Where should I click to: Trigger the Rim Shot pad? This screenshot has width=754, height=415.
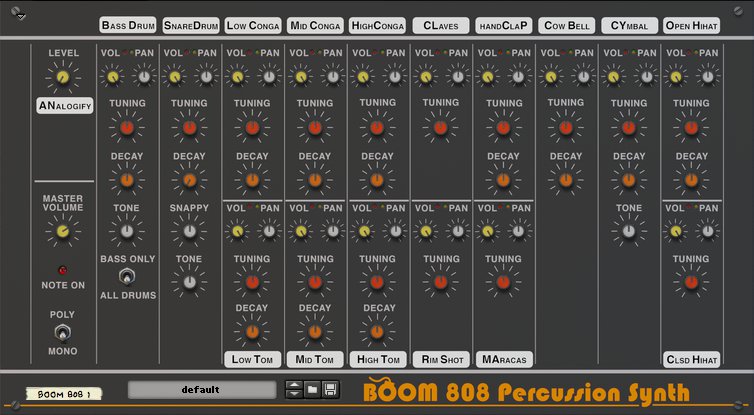(x=441, y=359)
